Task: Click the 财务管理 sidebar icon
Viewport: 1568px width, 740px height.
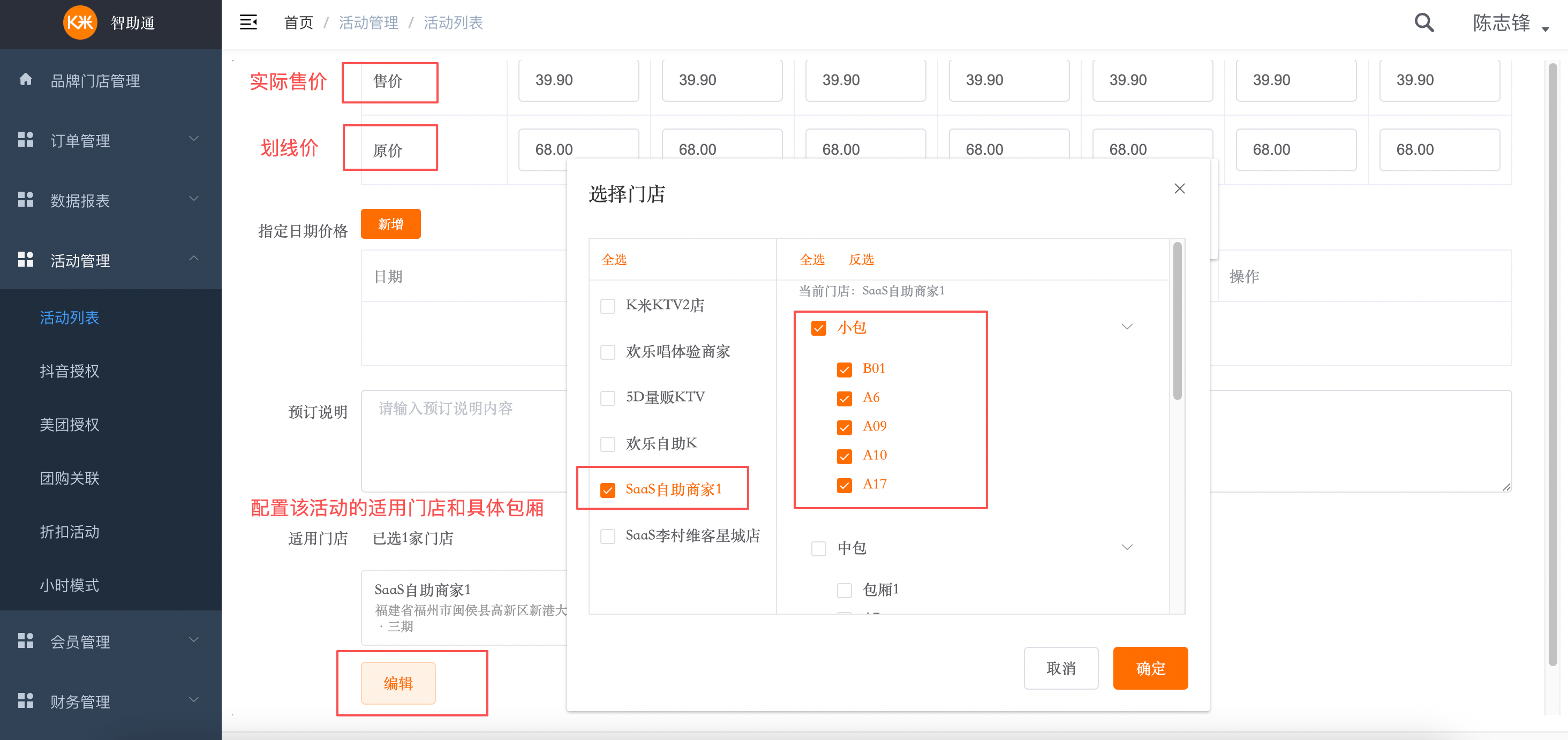Action: [x=26, y=700]
